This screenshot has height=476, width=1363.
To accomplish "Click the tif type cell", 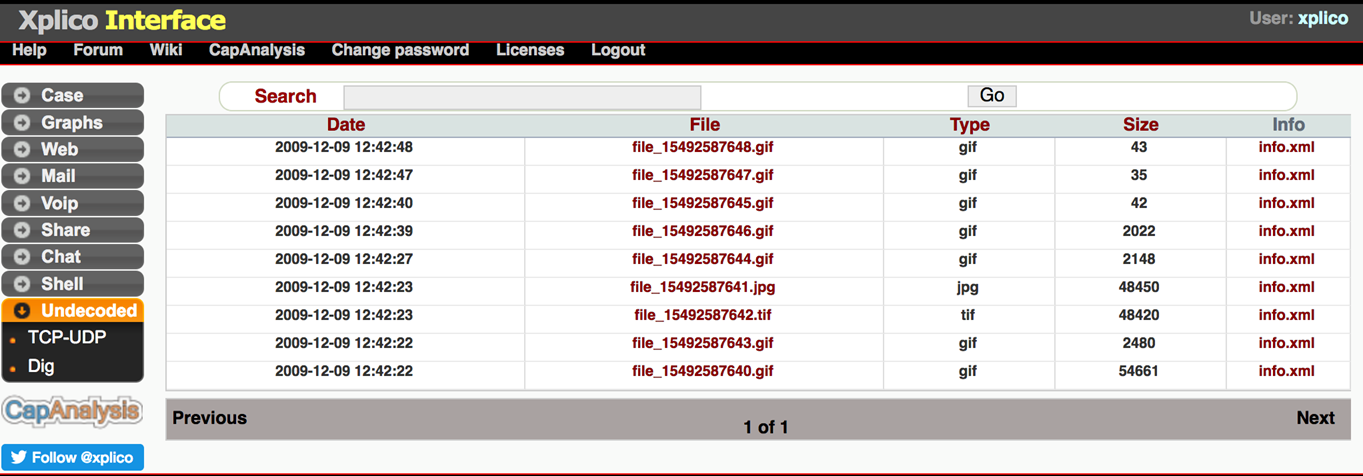I will (x=967, y=315).
